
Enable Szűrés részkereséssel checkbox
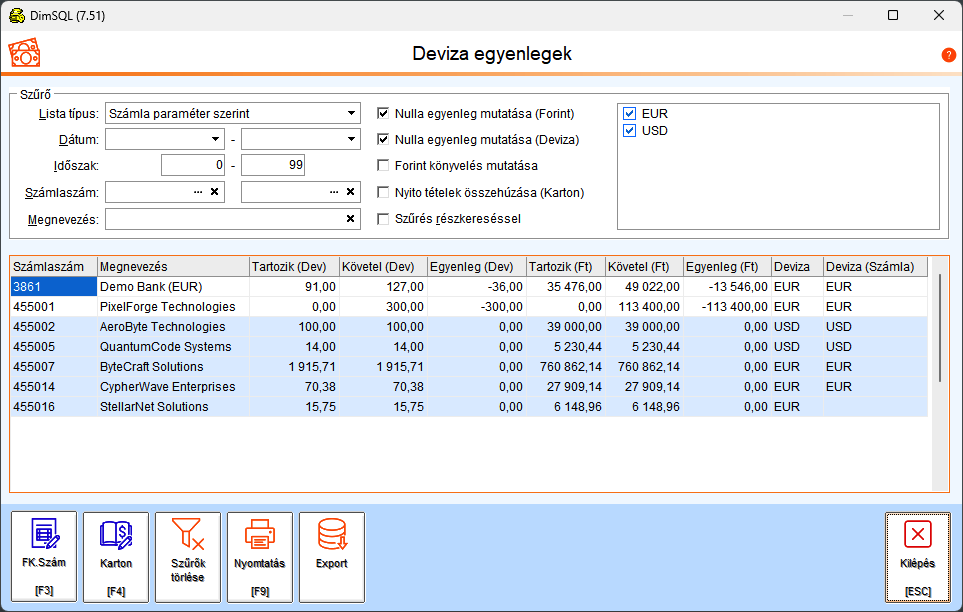pyautogui.click(x=383, y=219)
